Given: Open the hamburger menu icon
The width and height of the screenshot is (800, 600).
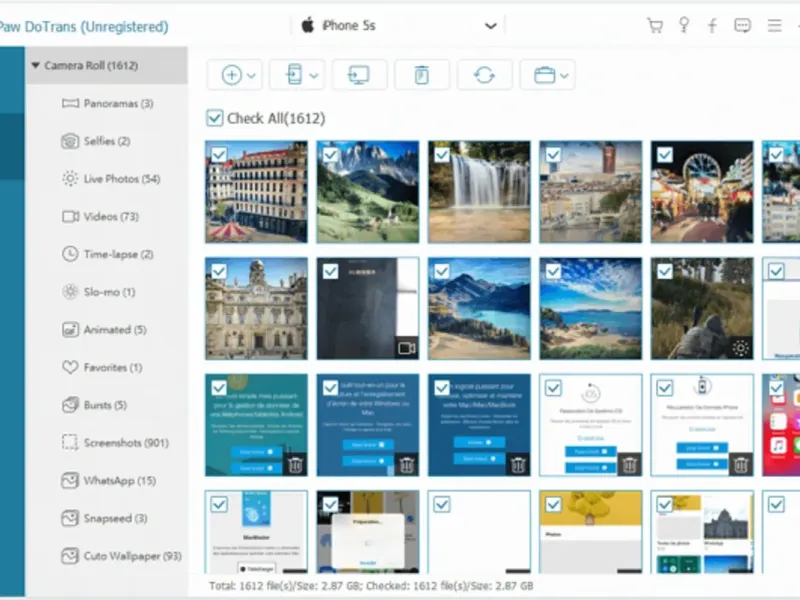Looking at the screenshot, I should tap(774, 26).
